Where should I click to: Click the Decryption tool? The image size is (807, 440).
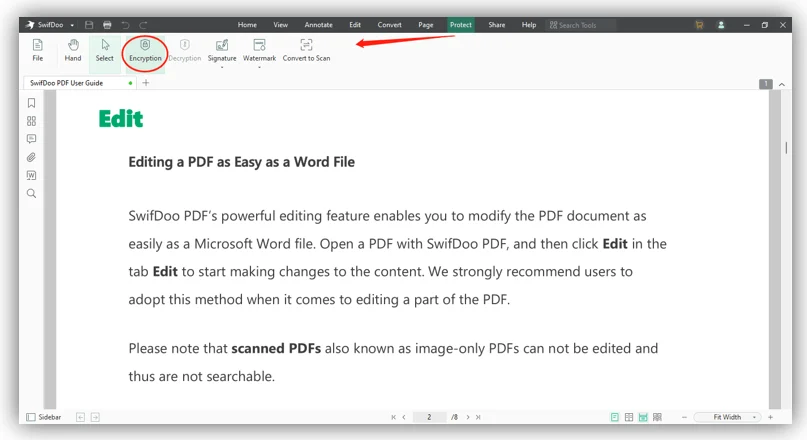[x=184, y=50]
